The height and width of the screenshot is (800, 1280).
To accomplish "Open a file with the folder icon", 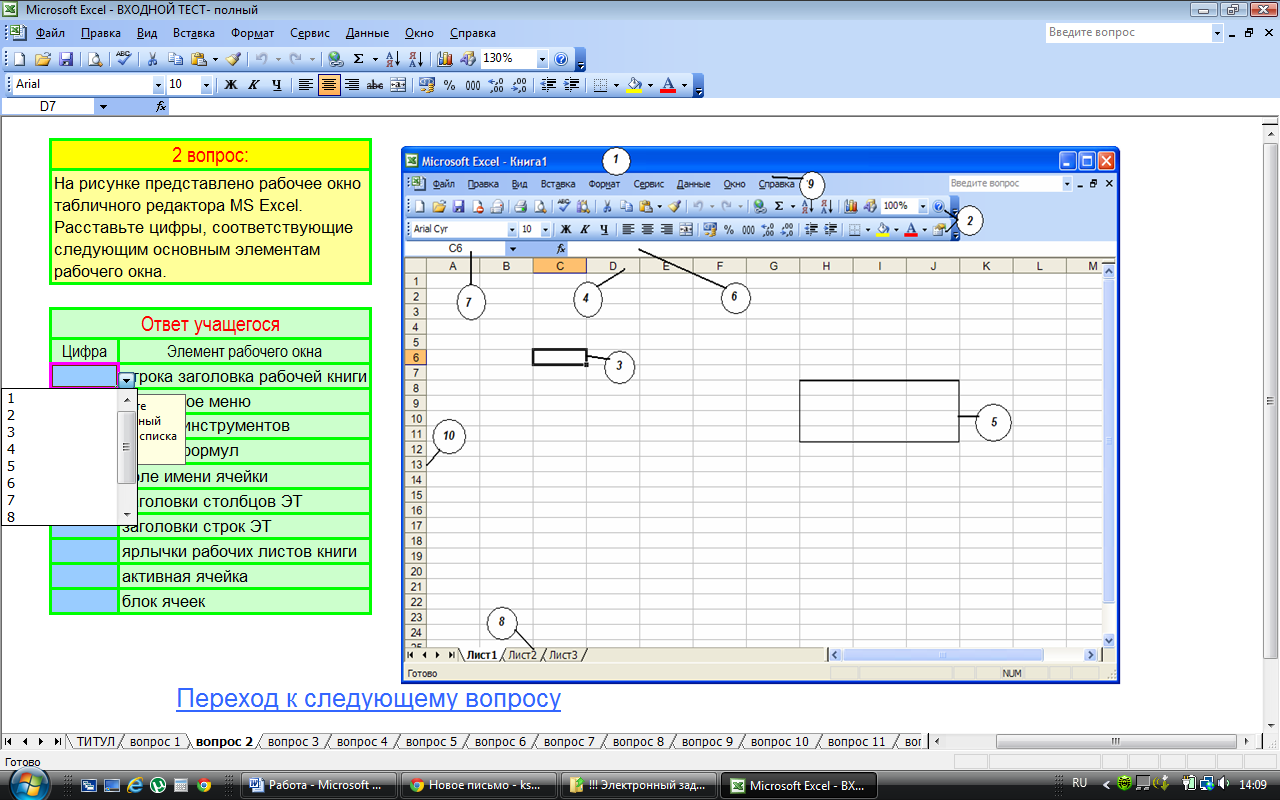I will click(x=43, y=59).
